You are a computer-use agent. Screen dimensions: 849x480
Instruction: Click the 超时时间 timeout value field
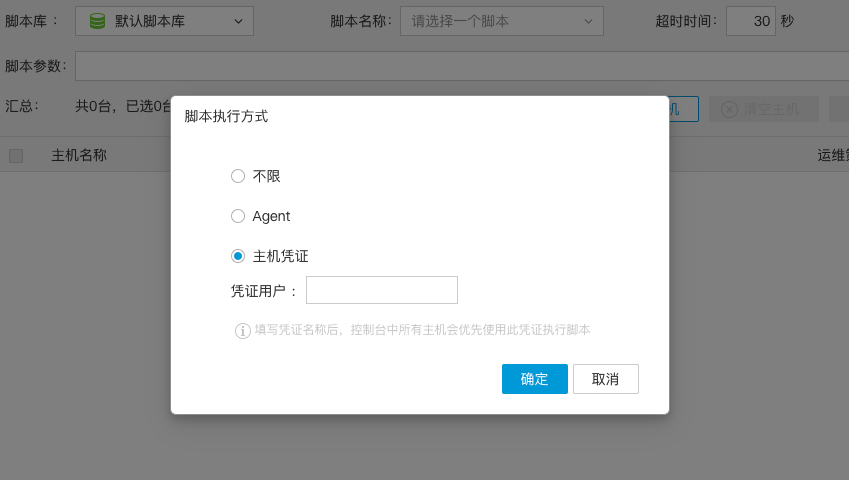[750, 21]
